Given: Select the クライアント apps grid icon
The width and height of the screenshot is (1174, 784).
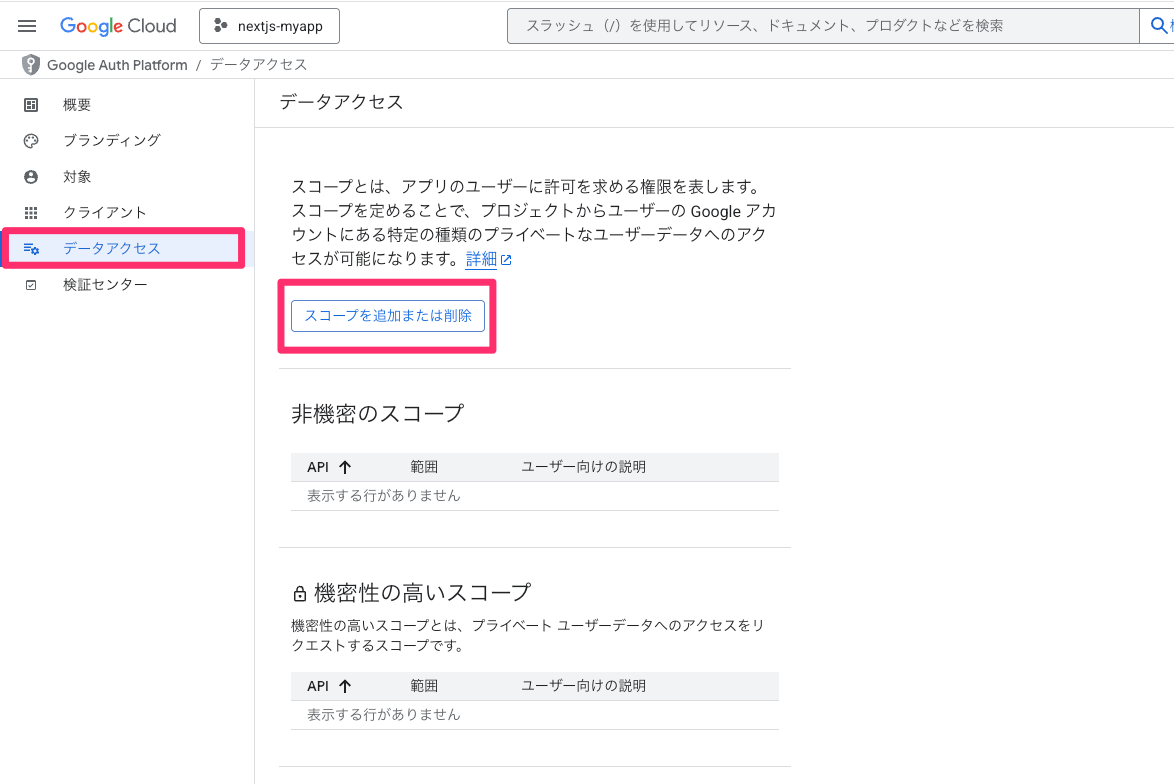Looking at the screenshot, I should coord(31,212).
